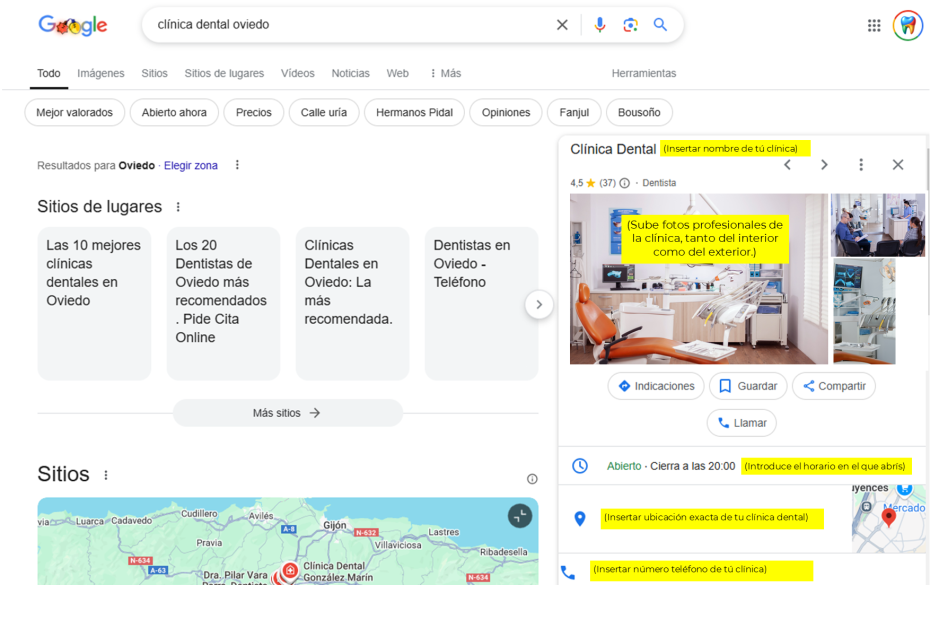Click the tooth profile avatar
This screenshot has height=620, width=930.
pyautogui.click(x=907, y=26)
